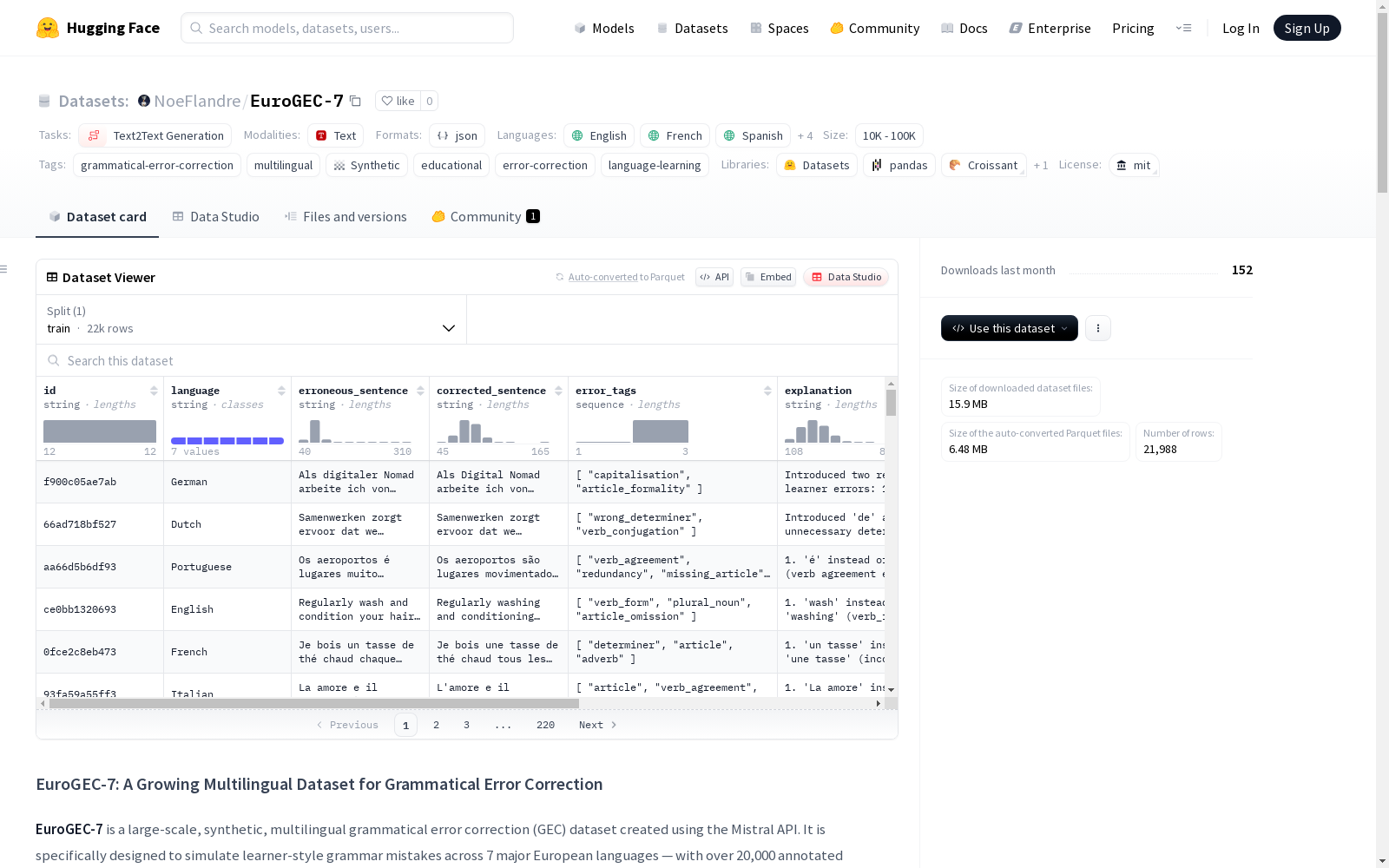
Task: Open the Enterprise menu item
Action: pos(1050,28)
